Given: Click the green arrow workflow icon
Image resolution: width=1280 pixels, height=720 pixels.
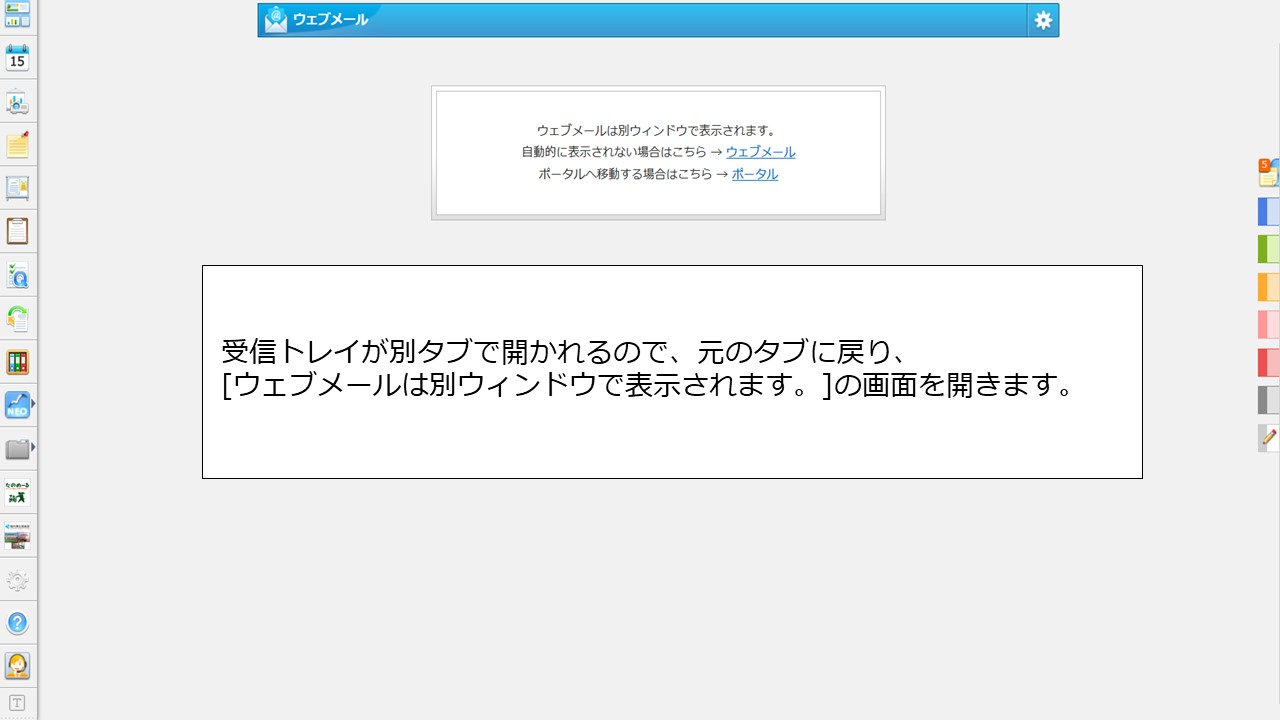Looking at the screenshot, I should click(x=17, y=319).
